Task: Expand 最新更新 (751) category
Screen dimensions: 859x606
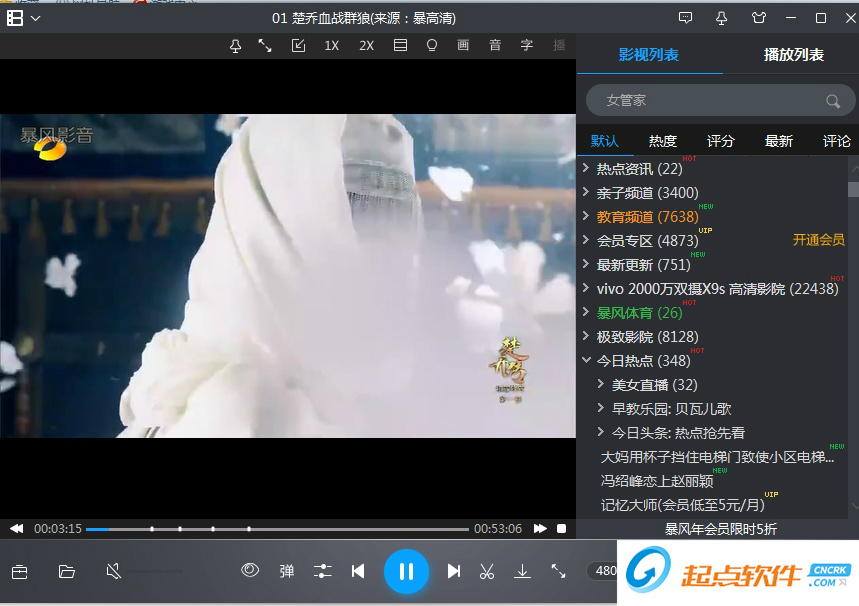Action: click(586, 264)
